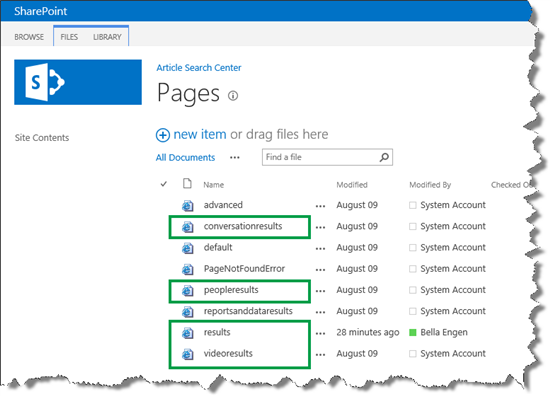Click the PageNotFoundError page file icon
The image size is (550, 396).
click(188, 269)
